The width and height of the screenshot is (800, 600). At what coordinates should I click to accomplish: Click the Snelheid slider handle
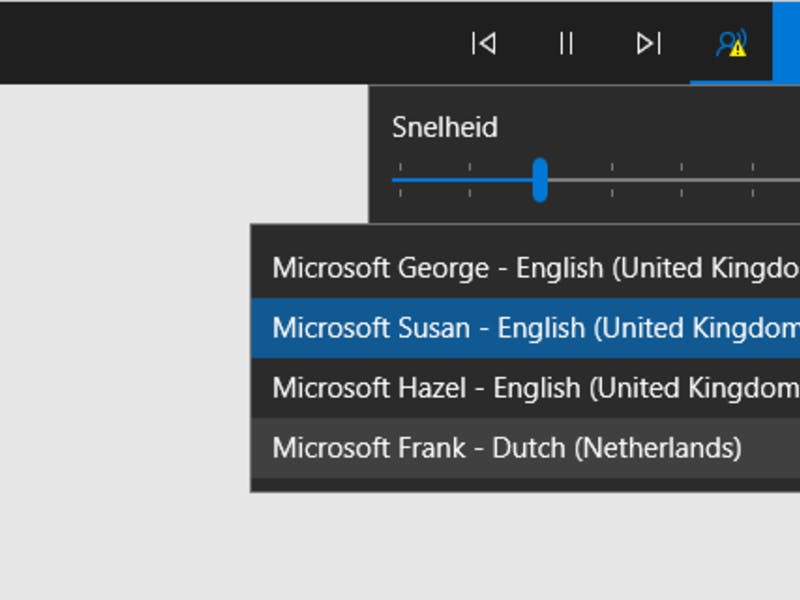click(x=540, y=180)
